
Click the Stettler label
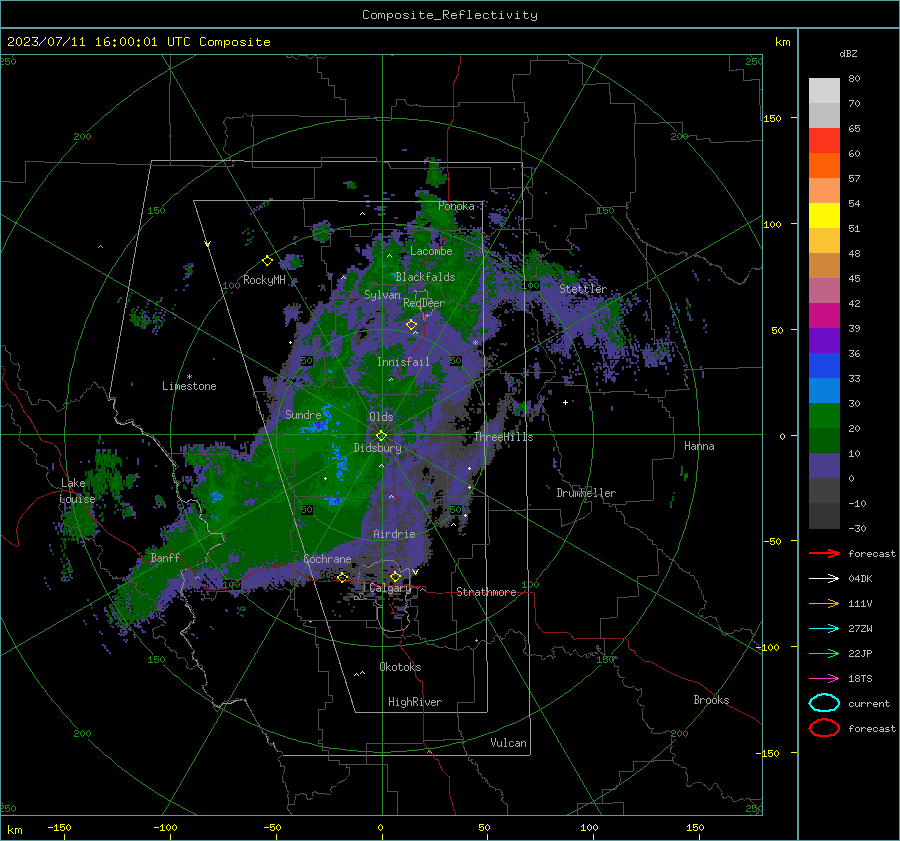coord(583,289)
